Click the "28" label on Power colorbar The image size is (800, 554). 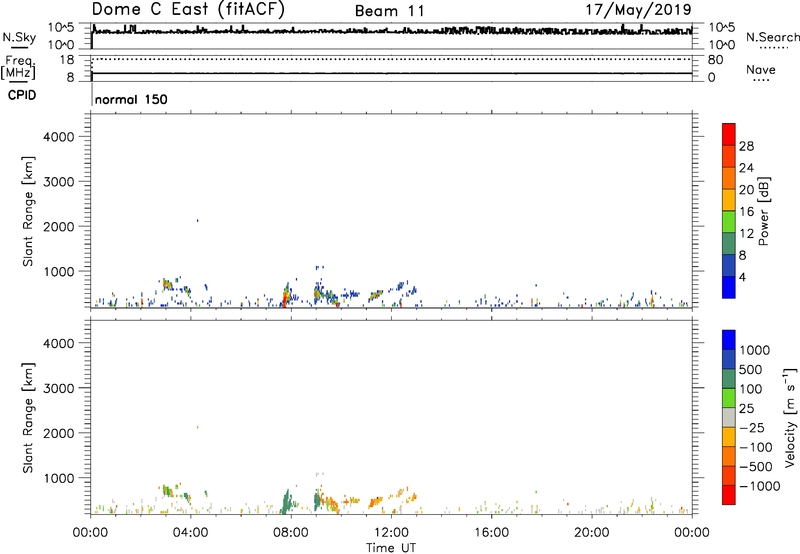(x=746, y=146)
